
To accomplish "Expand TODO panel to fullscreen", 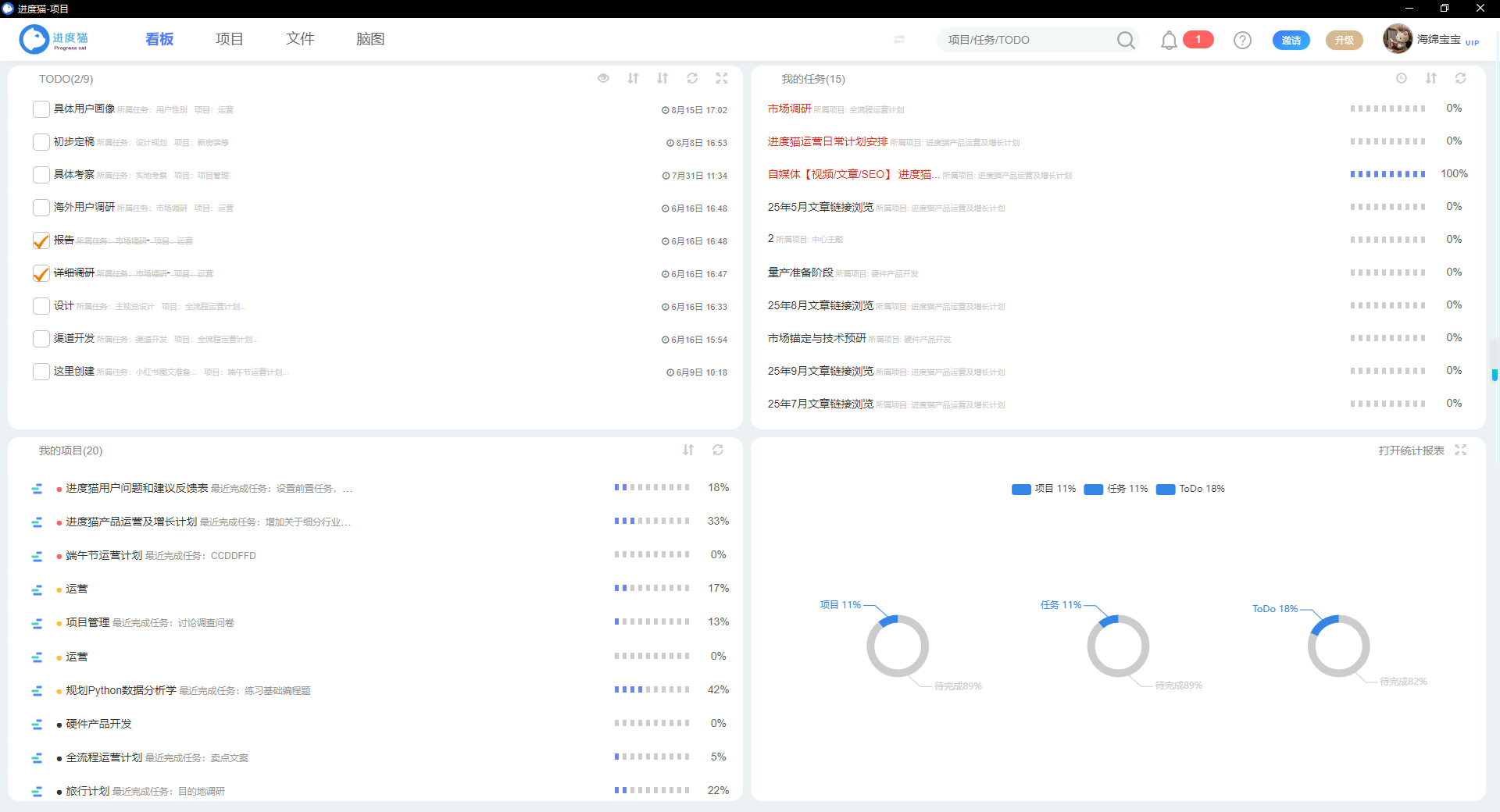I will point(721,78).
